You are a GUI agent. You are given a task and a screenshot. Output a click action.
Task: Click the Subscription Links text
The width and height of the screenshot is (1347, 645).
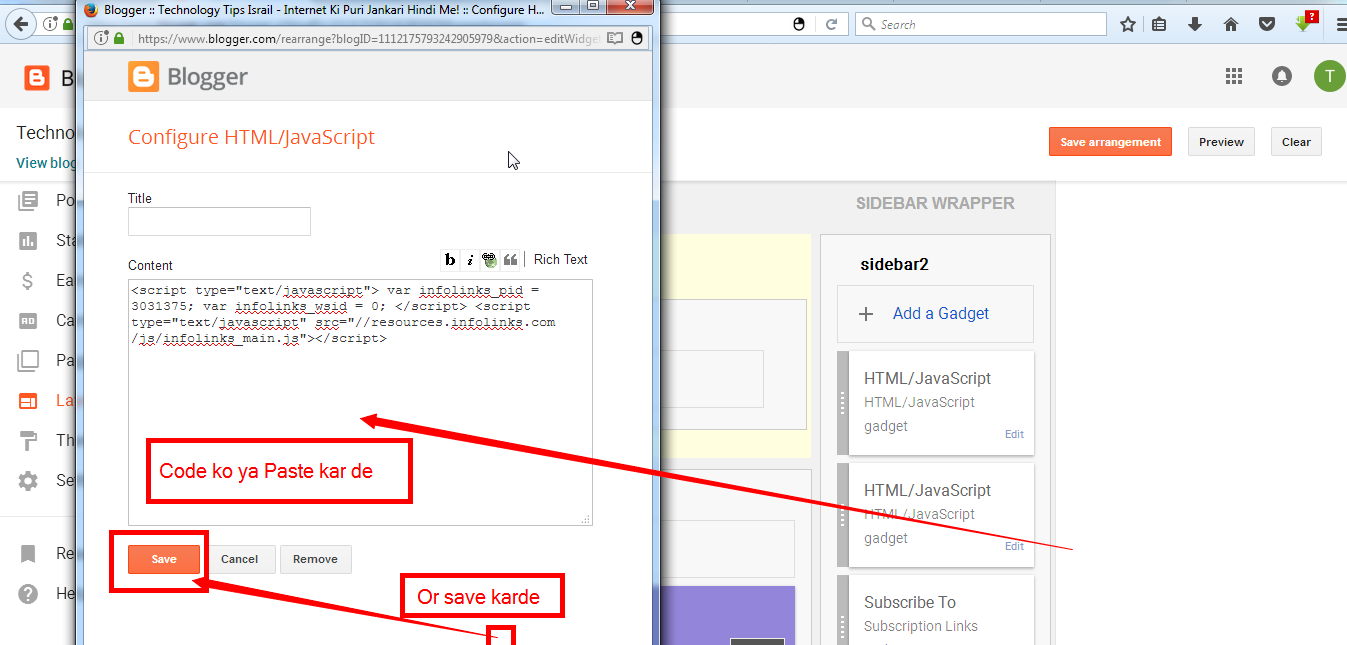[921, 626]
